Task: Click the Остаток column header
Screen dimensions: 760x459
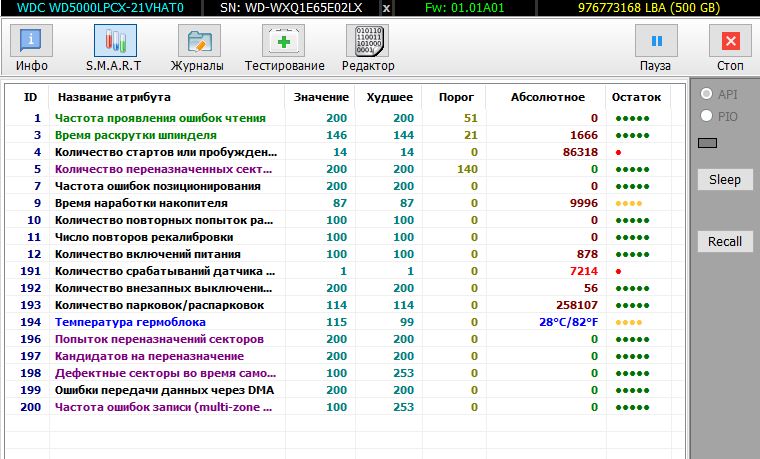Action: point(636,97)
